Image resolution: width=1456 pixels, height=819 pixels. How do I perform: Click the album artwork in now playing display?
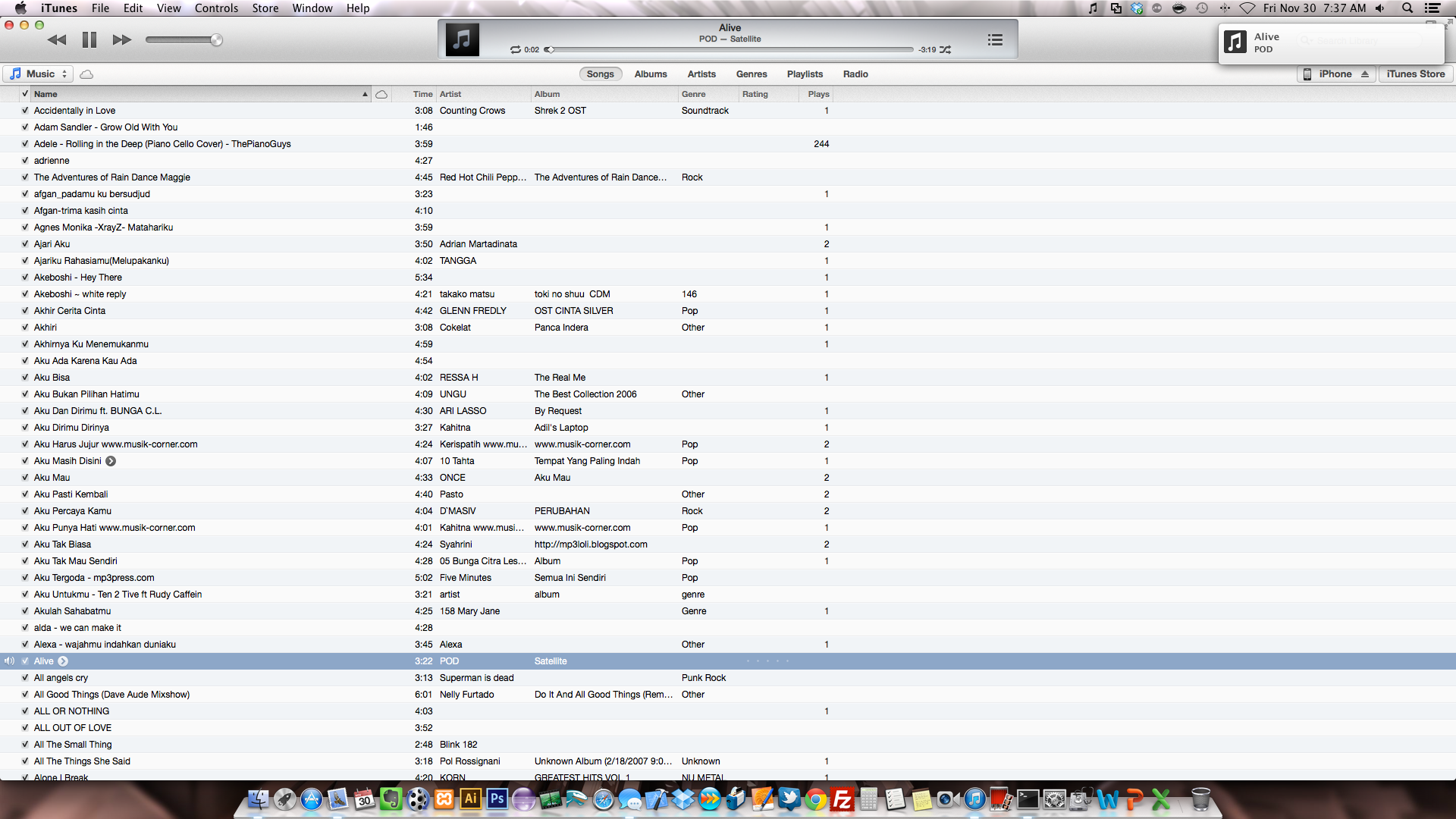[x=463, y=39]
